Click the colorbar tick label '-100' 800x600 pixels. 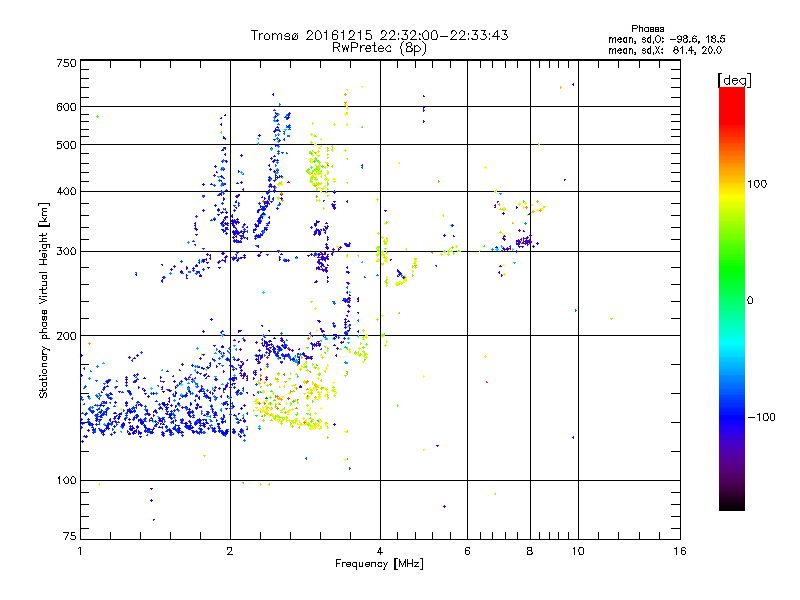[761, 417]
